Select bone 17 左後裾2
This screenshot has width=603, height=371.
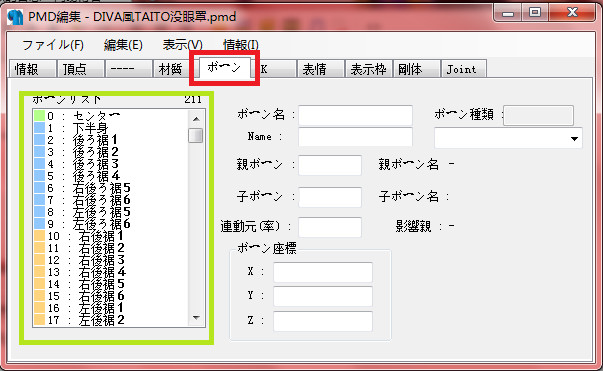click(110, 320)
